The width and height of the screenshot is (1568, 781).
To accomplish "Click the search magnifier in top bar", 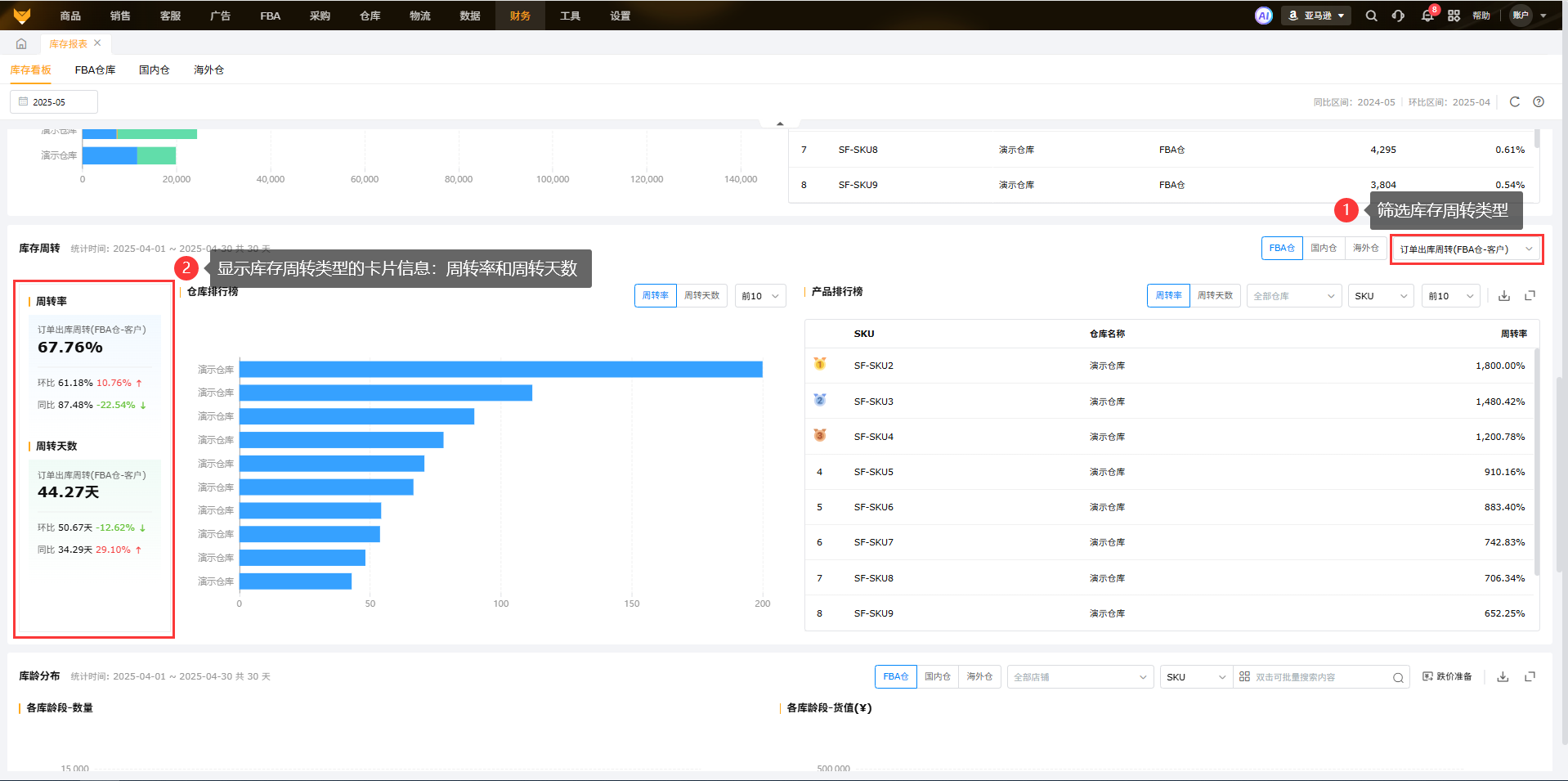I will click(x=1371, y=16).
